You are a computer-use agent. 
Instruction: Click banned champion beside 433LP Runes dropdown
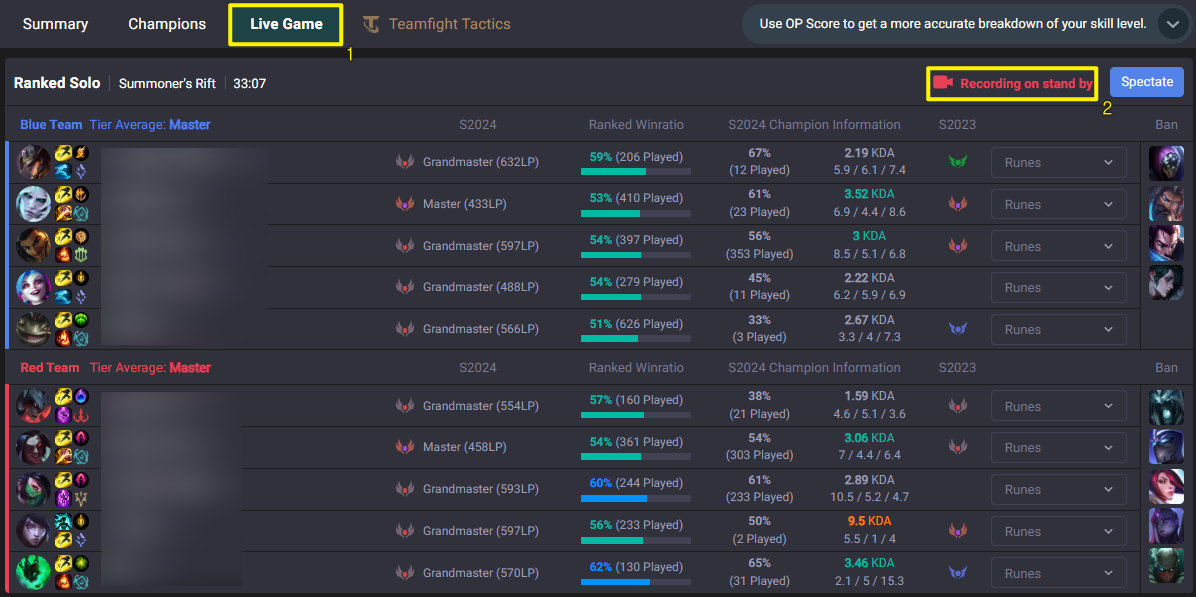1166,203
